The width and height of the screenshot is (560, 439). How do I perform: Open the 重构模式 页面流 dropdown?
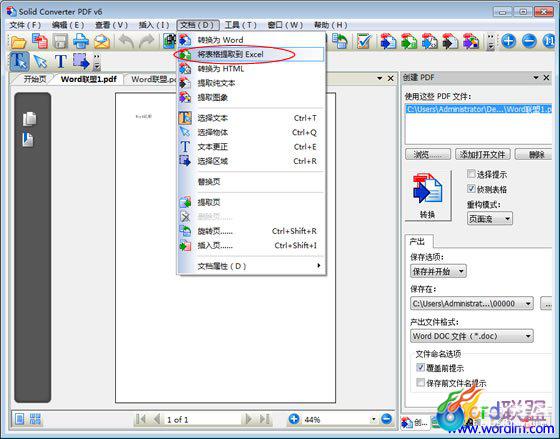pos(490,219)
